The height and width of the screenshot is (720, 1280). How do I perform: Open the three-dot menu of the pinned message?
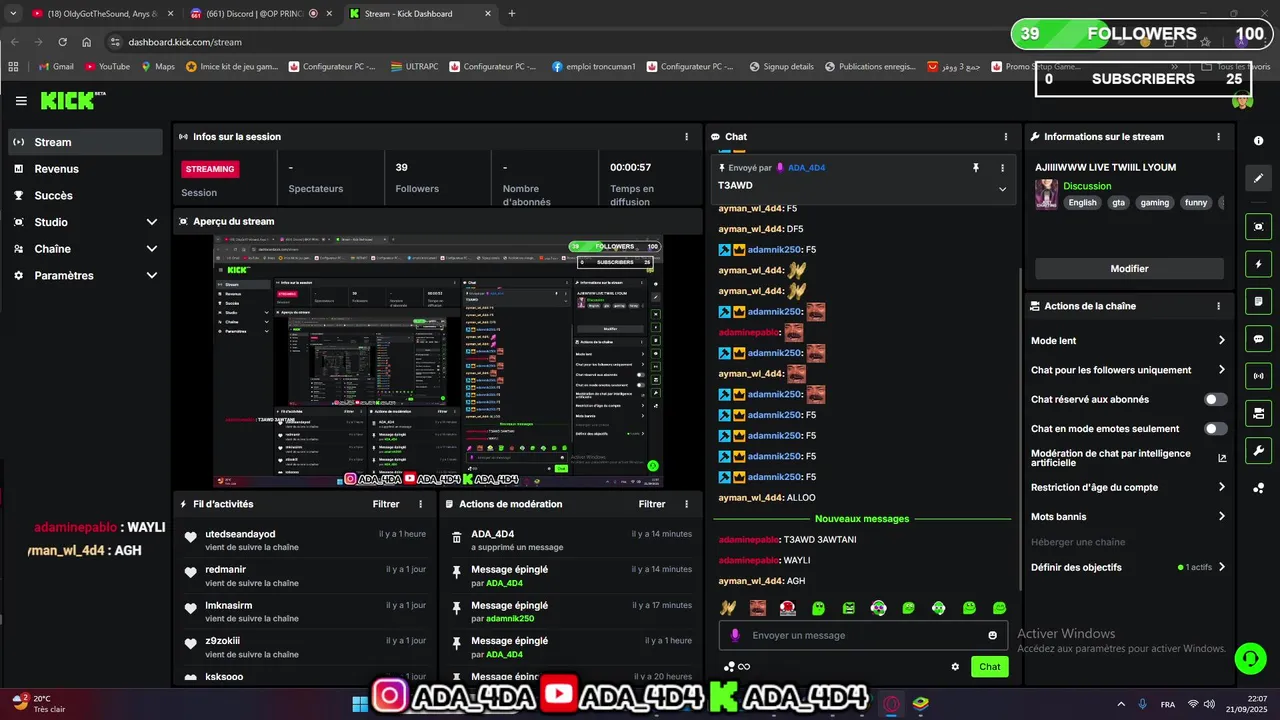1003,168
